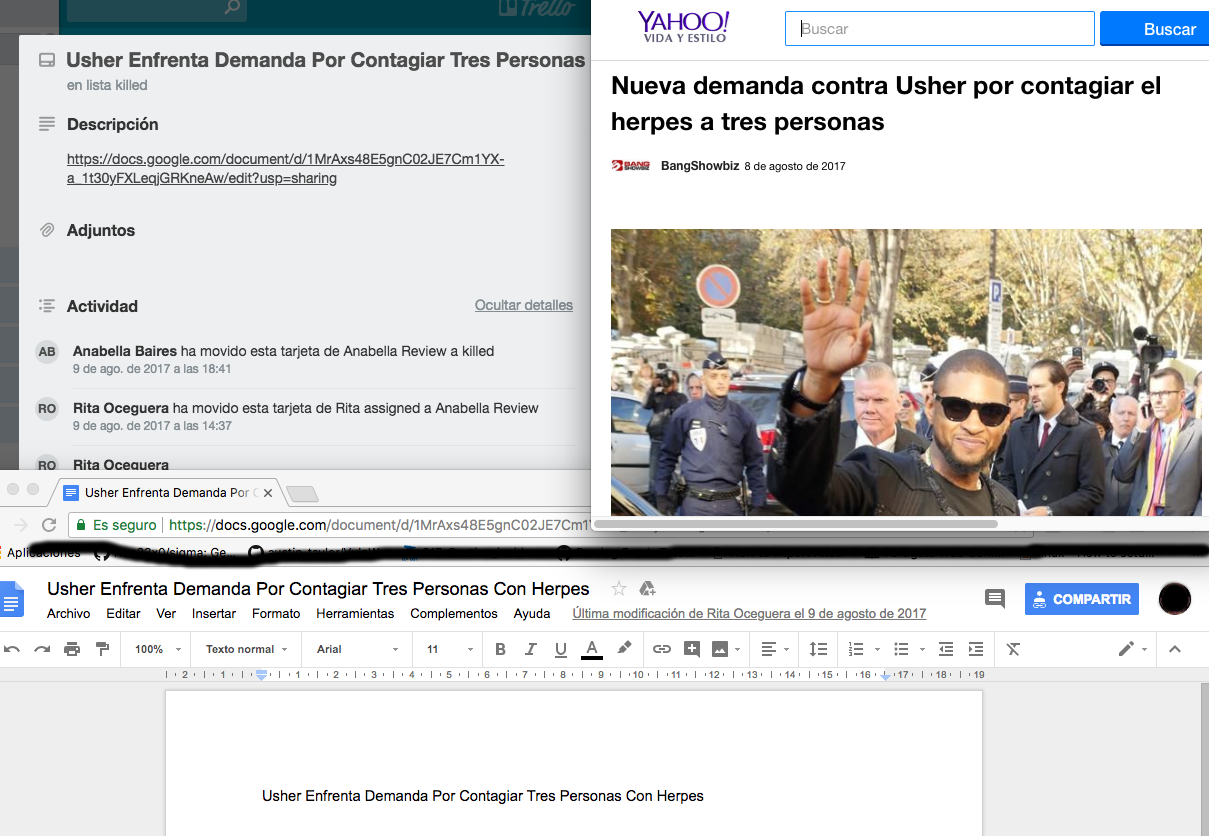Click Ocultar detalles link in Trello
Screen dimensions: 1209x836
(x=524, y=305)
